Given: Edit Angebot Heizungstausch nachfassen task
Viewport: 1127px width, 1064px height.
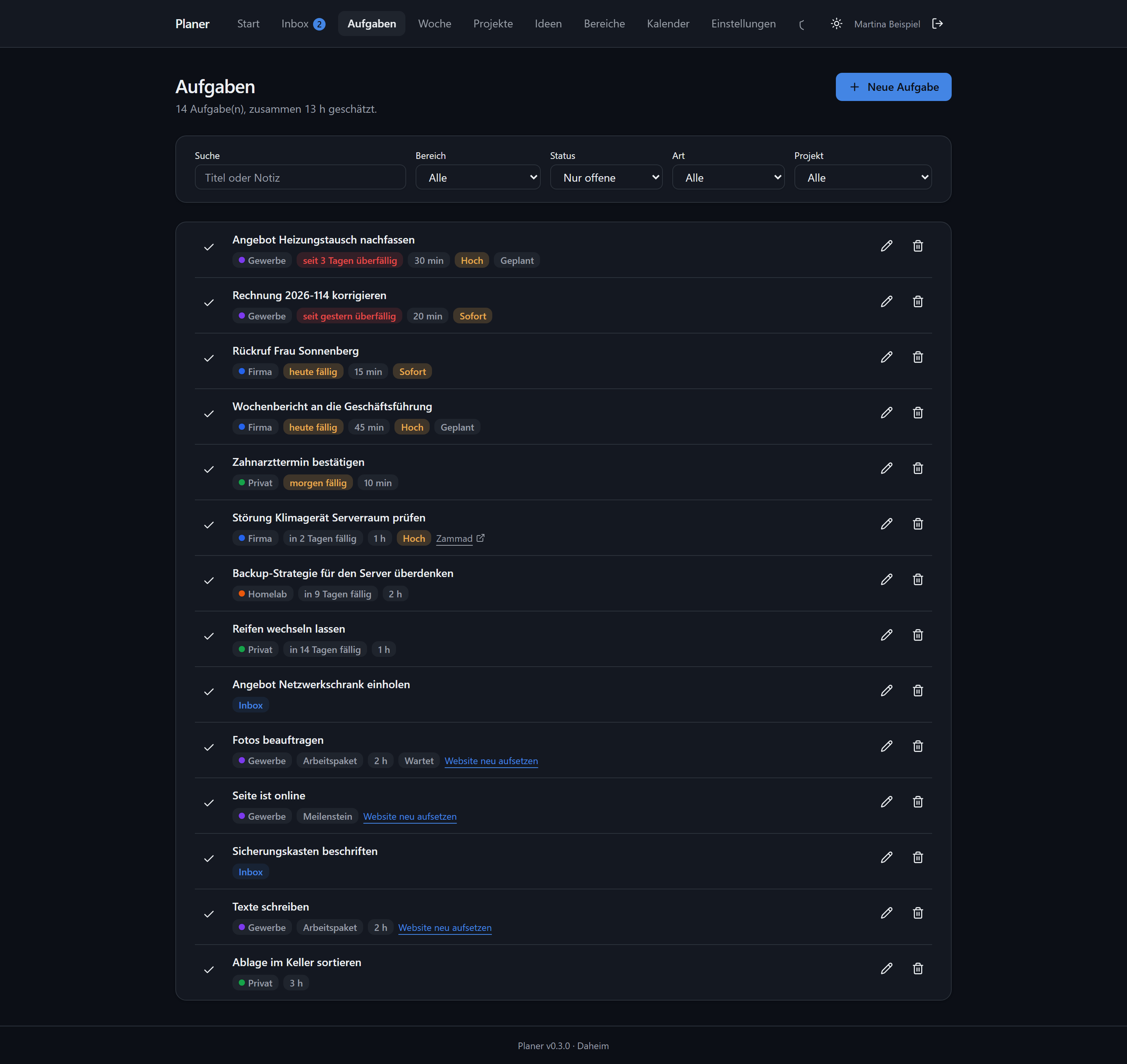Looking at the screenshot, I should [887, 246].
